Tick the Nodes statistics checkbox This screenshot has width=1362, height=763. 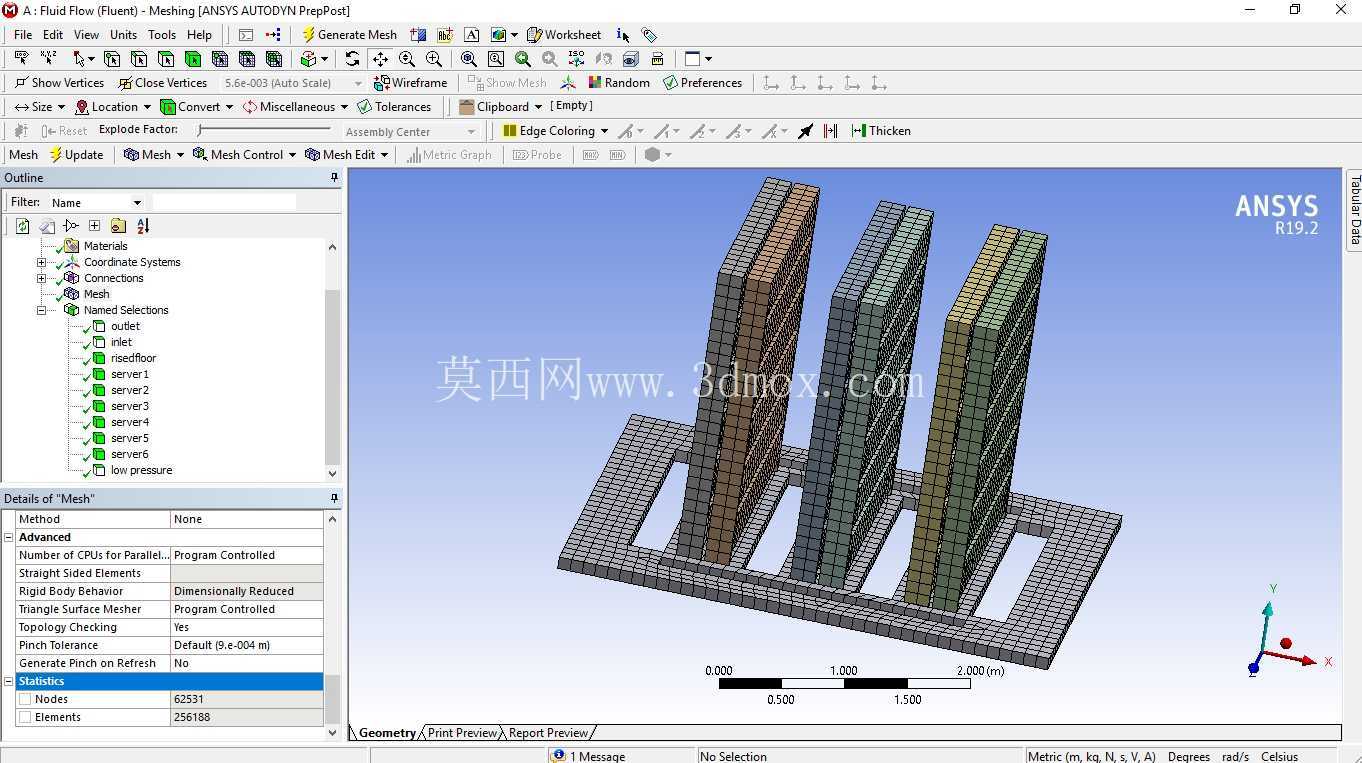[25, 699]
